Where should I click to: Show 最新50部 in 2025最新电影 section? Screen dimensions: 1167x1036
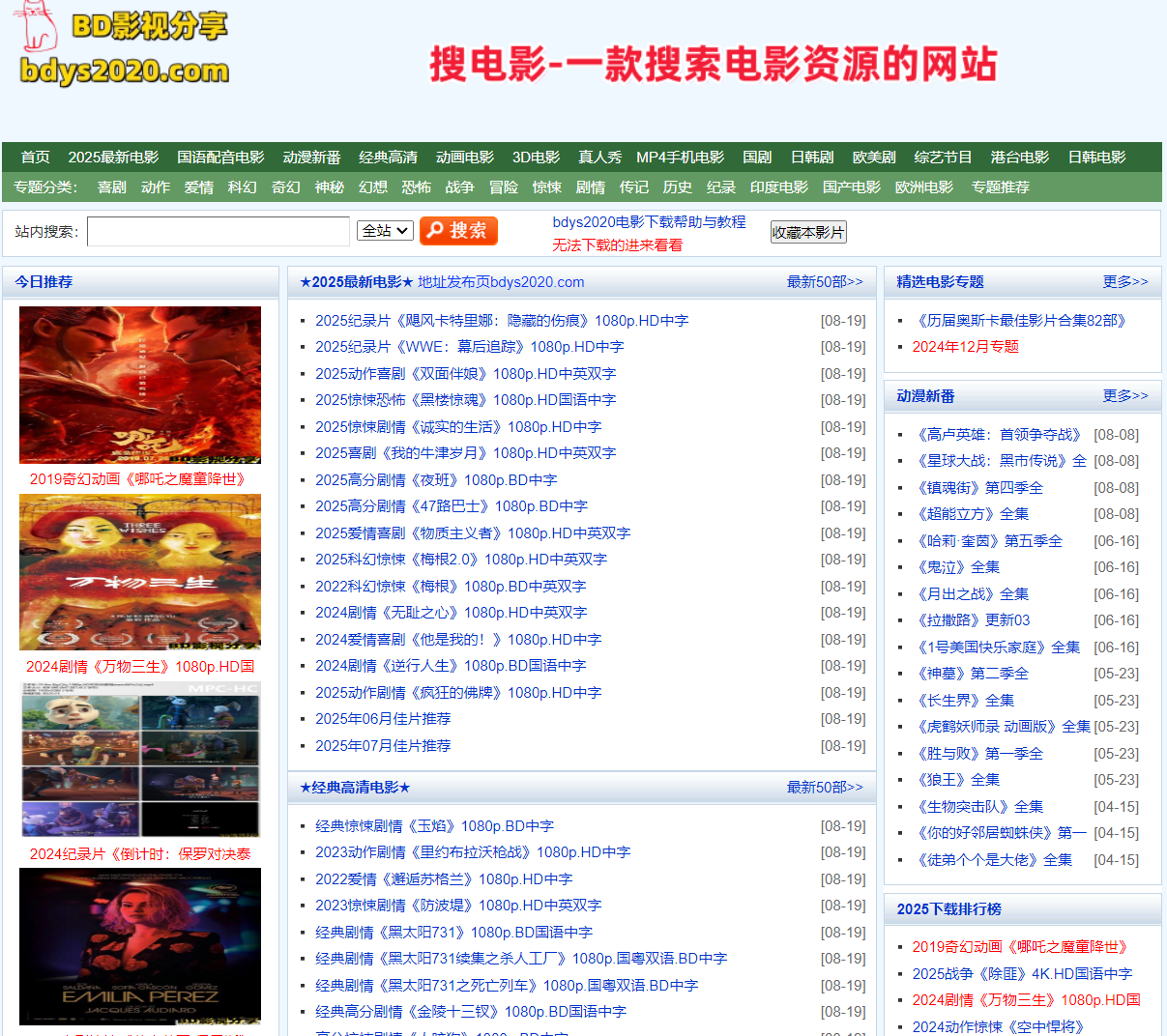(x=824, y=282)
